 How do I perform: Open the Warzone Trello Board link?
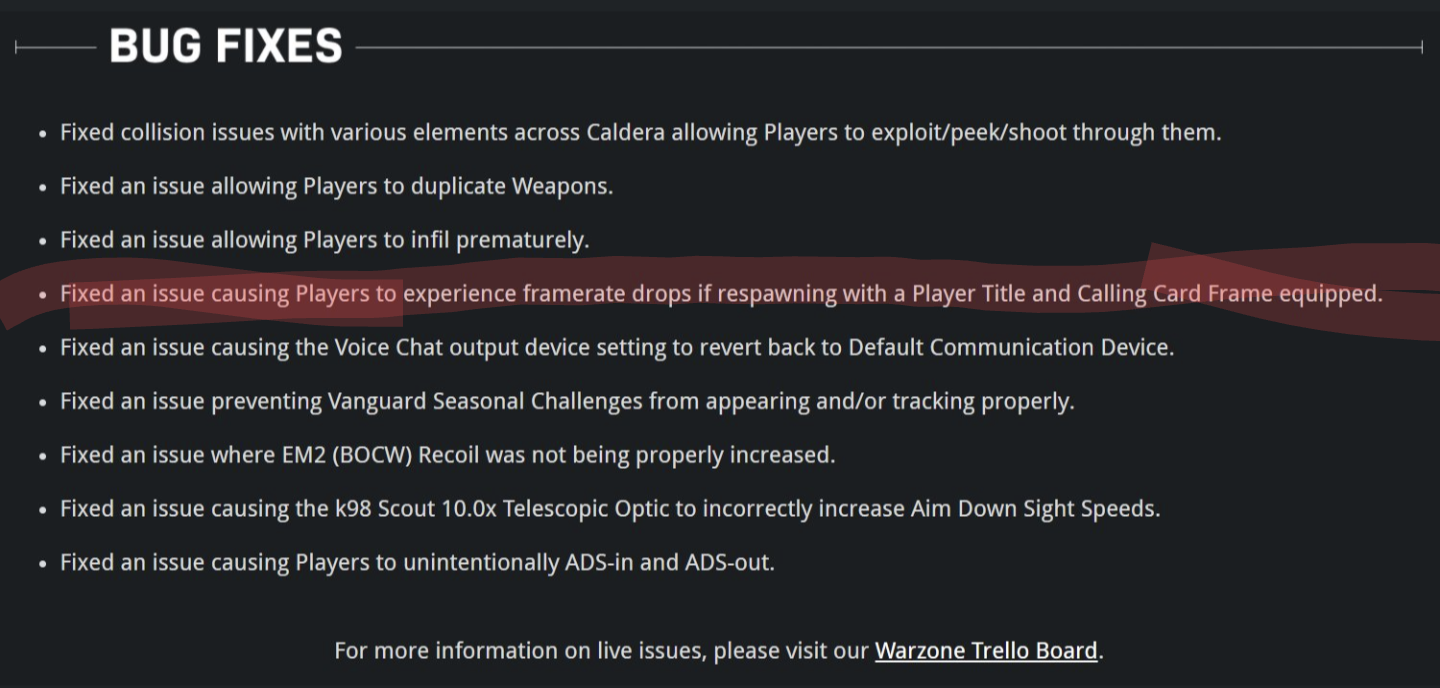(986, 651)
